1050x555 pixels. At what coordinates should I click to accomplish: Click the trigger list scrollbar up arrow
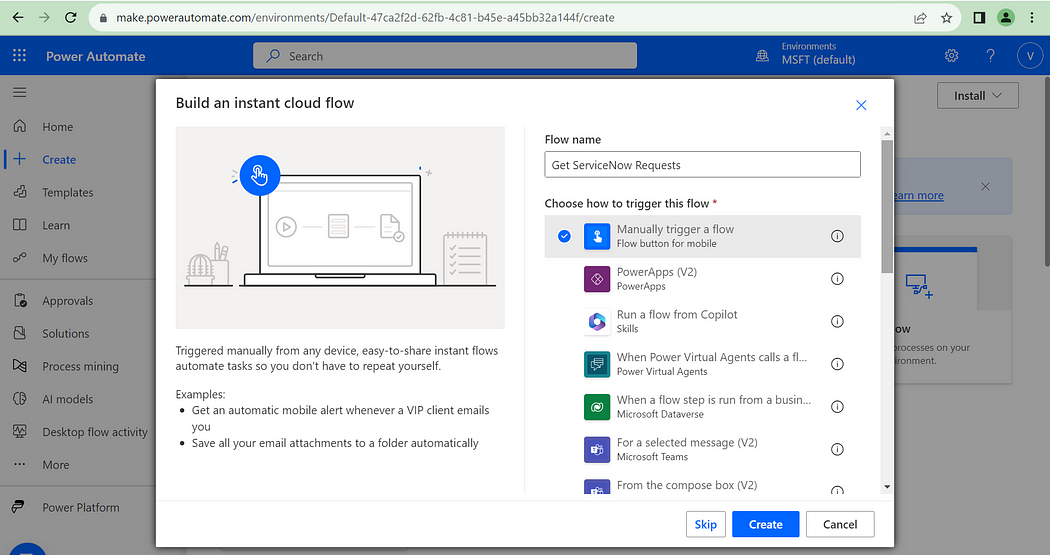coord(887,134)
